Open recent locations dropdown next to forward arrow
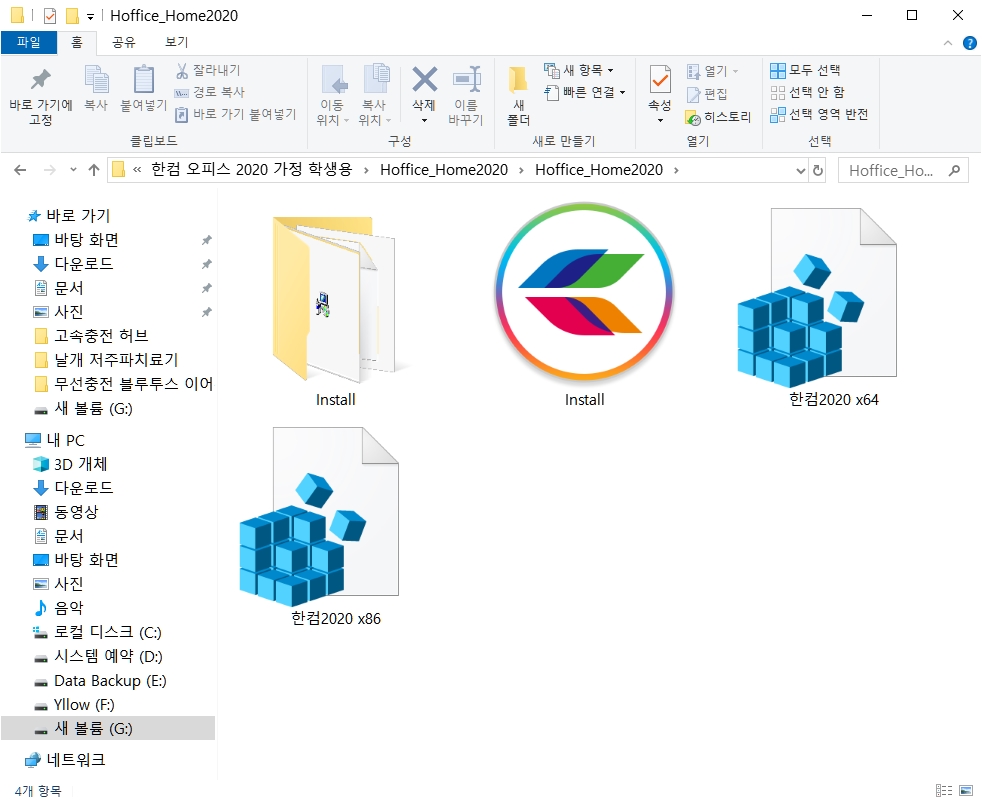The image size is (982, 804). tap(73, 170)
